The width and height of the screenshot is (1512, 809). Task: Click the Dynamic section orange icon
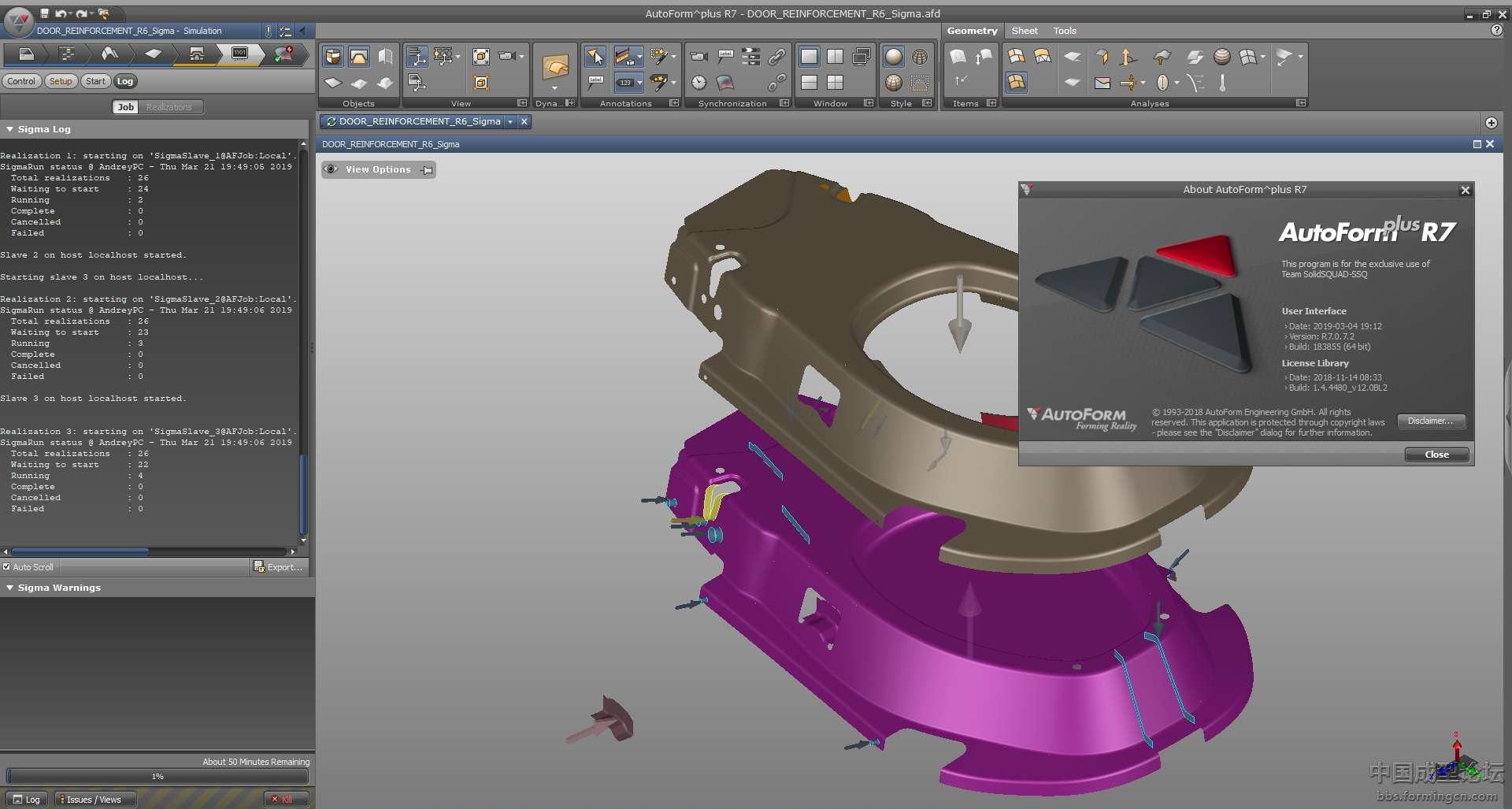pyautogui.click(x=555, y=69)
